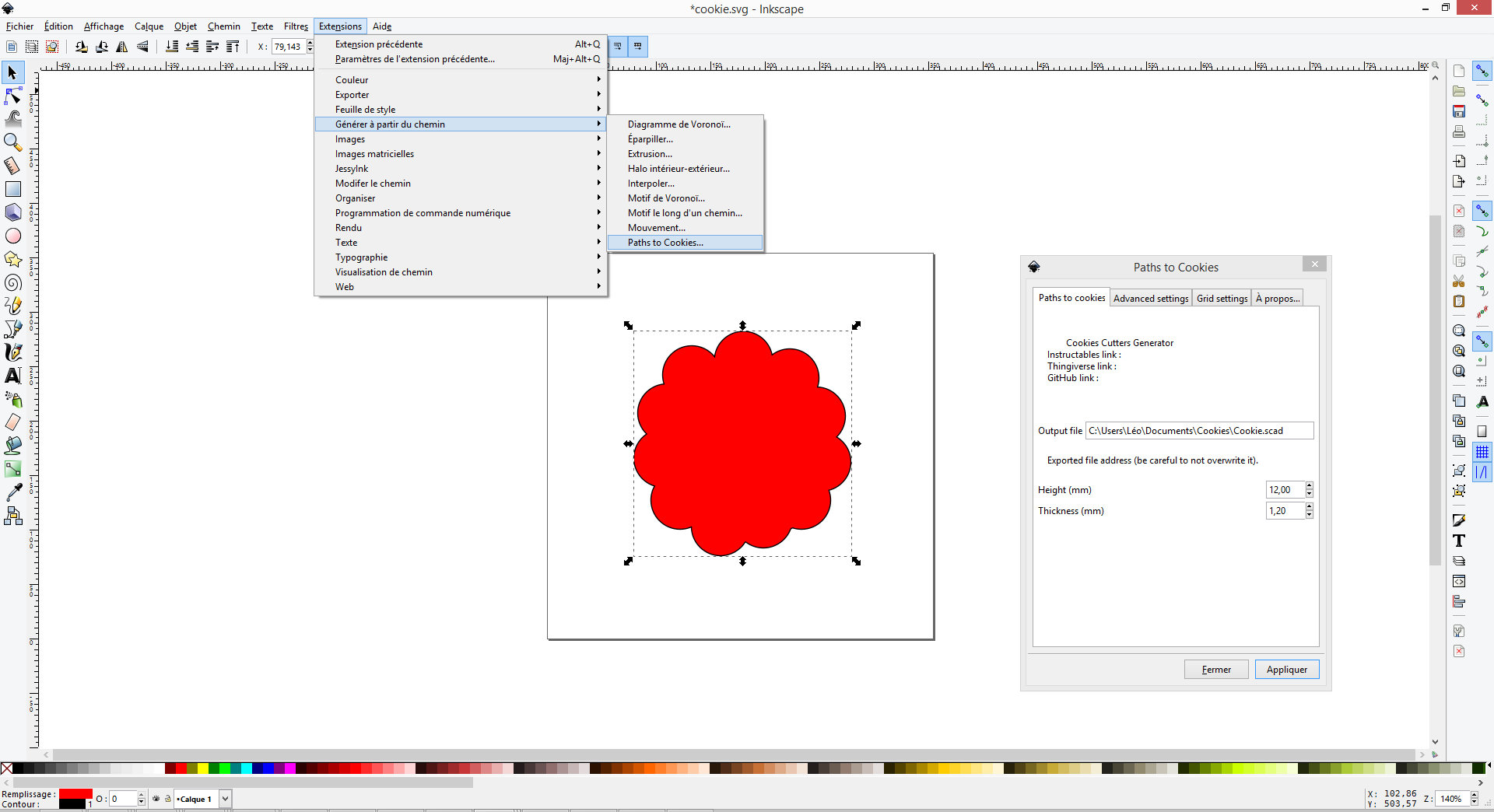Image resolution: width=1494 pixels, height=812 pixels.
Task: Select the arrow Selector tool
Action: click(13, 73)
